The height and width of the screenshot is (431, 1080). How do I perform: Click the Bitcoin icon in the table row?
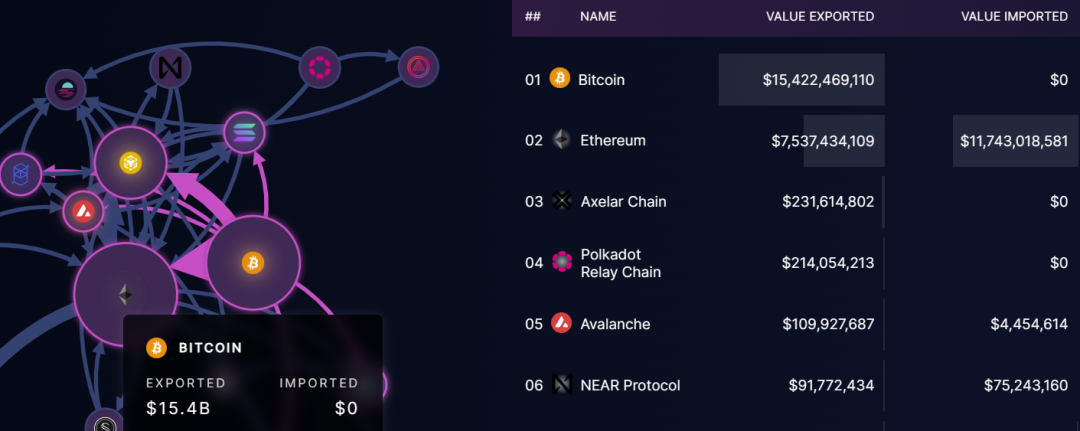tap(559, 78)
